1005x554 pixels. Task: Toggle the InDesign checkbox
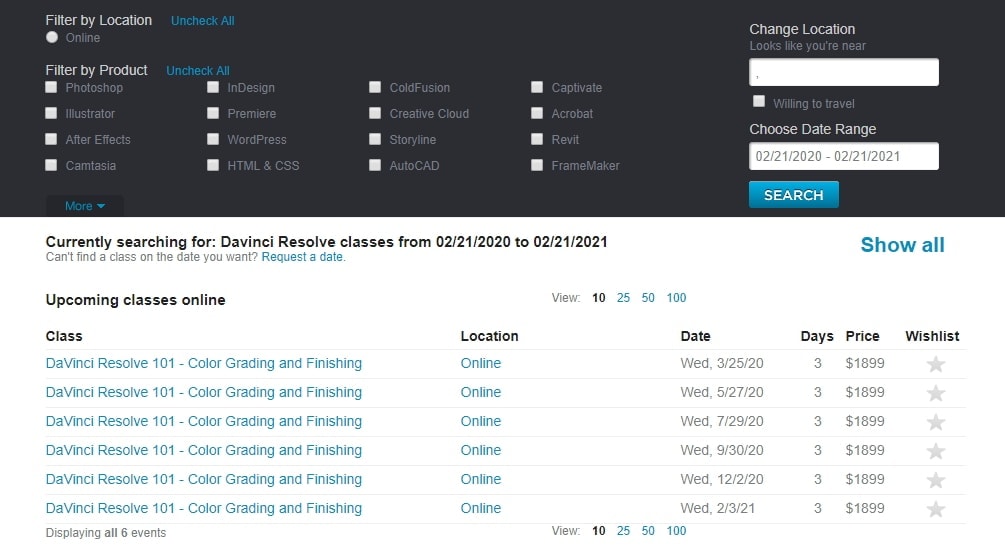tap(213, 87)
